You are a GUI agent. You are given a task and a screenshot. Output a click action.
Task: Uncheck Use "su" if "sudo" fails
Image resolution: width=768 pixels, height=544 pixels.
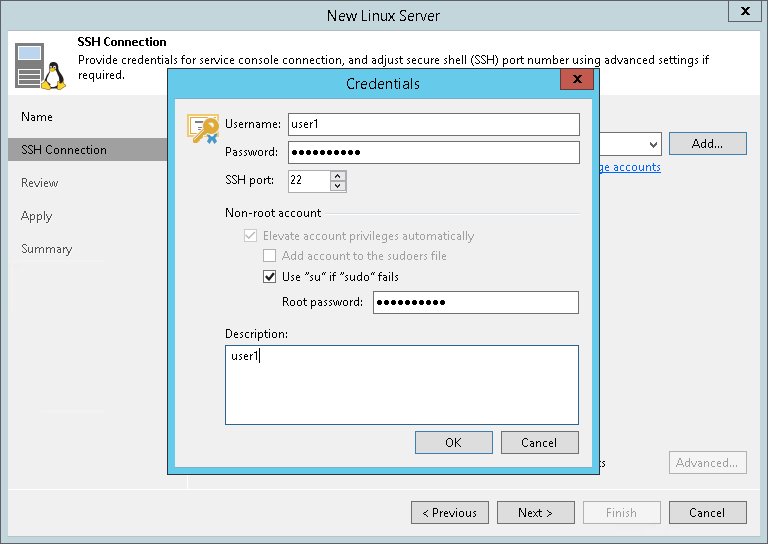coord(269,277)
